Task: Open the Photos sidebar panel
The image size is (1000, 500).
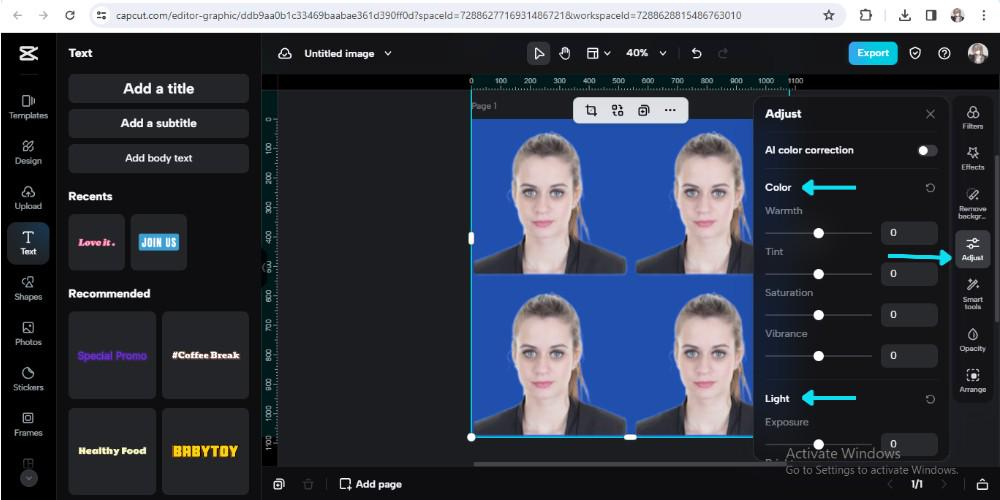Action: [x=28, y=334]
